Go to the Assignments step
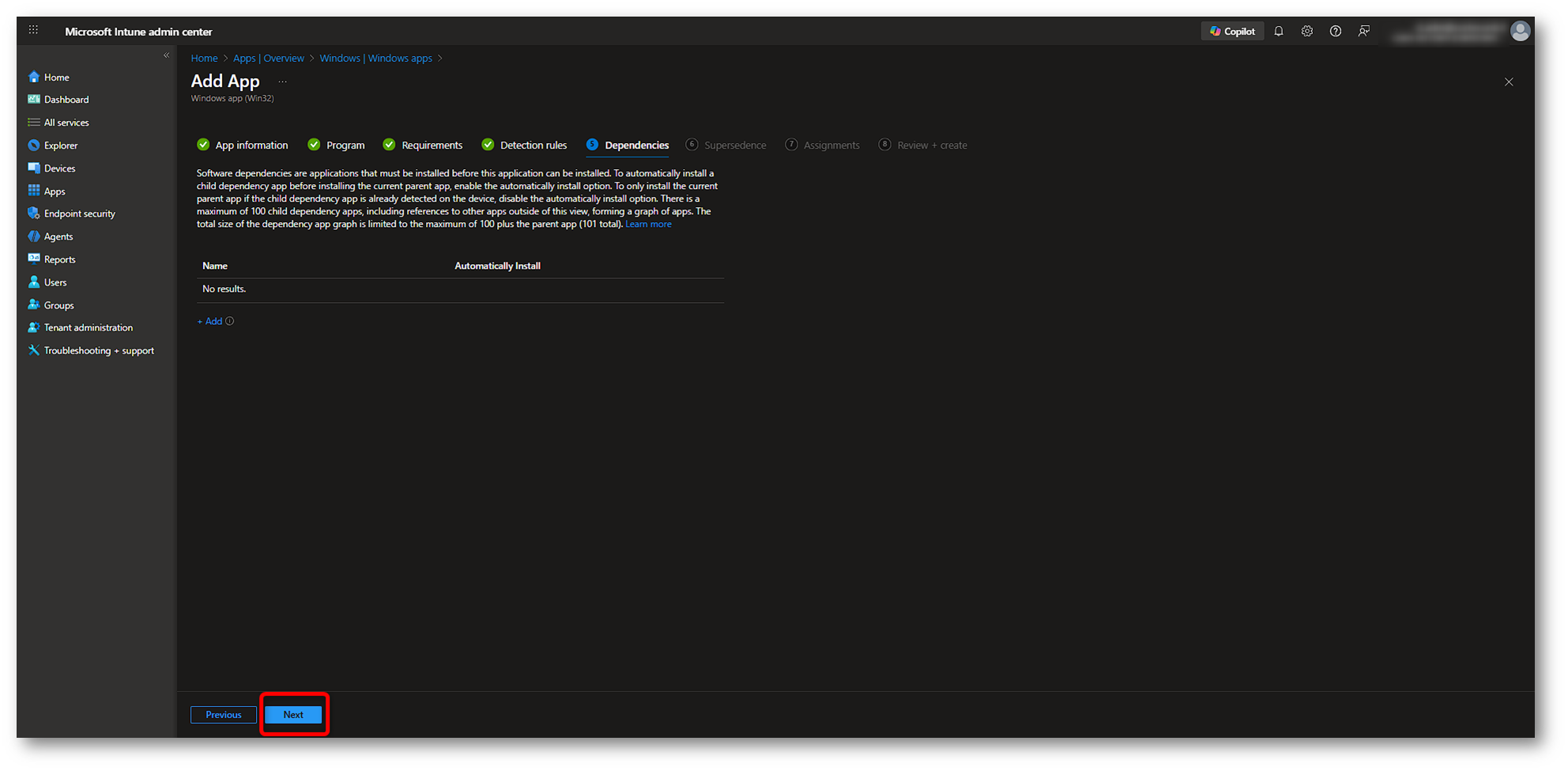Screen dimensions: 1568x771 pyautogui.click(x=823, y=145)
